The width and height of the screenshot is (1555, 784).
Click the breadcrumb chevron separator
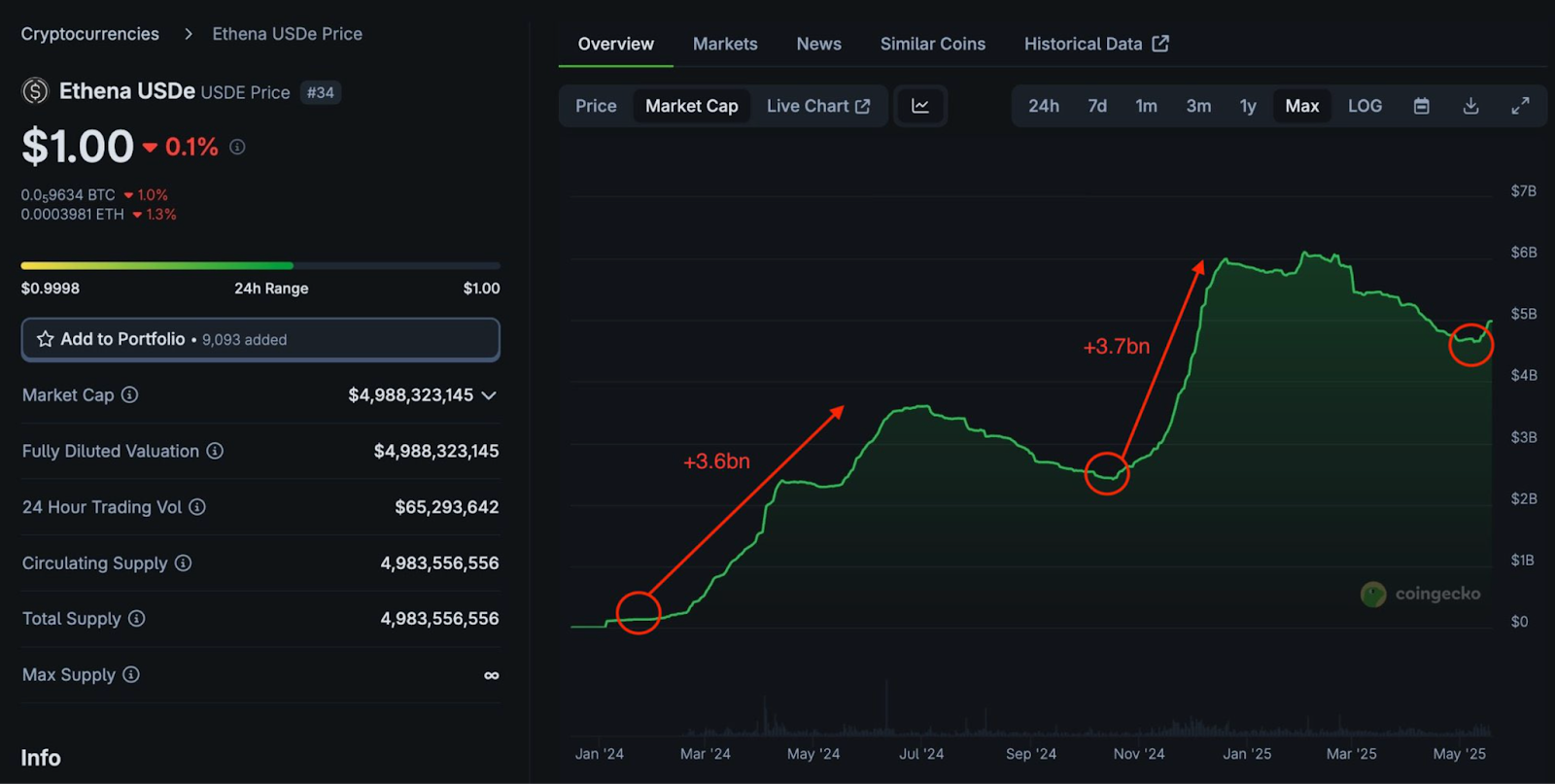188,34
